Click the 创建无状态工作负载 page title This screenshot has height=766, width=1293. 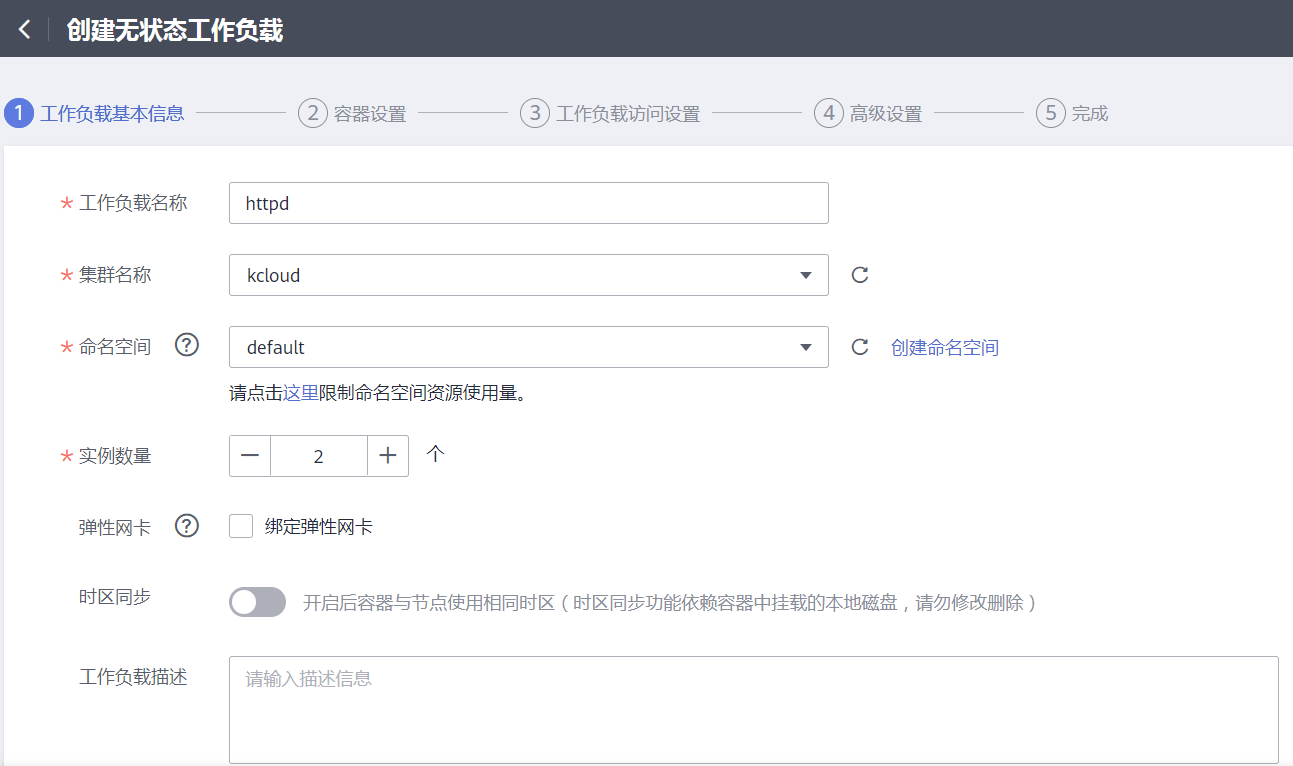click(175, 30)
